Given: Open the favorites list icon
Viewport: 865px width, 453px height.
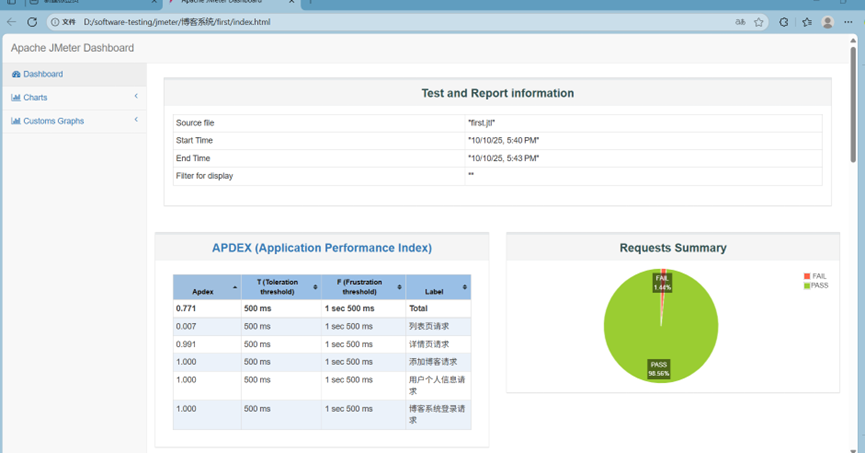Looking at the screenshot, I should coord(807,22).
